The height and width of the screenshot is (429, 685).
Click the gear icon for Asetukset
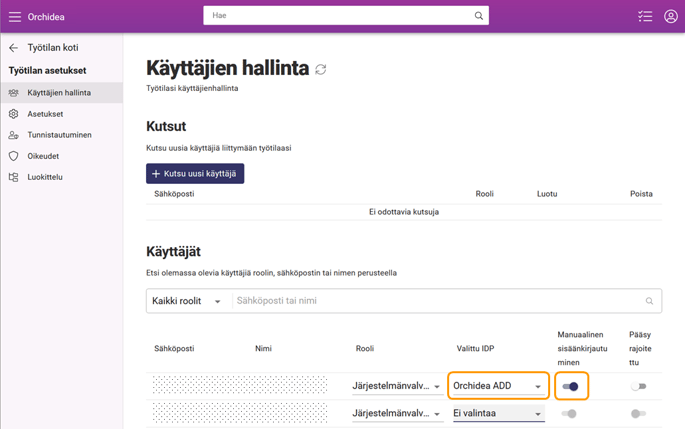pos(14,114)
